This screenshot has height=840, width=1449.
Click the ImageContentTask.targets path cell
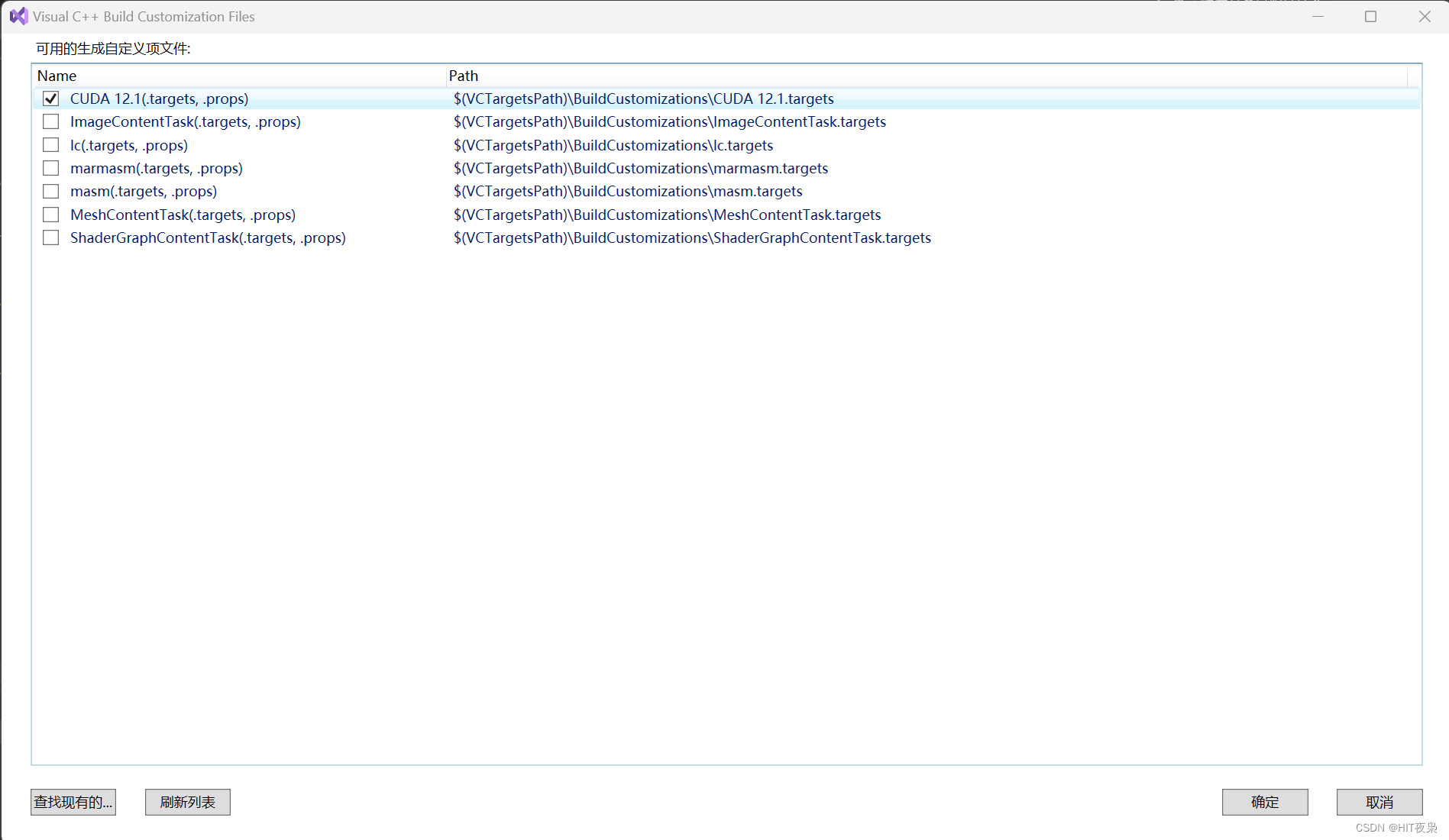pos(670,121)
